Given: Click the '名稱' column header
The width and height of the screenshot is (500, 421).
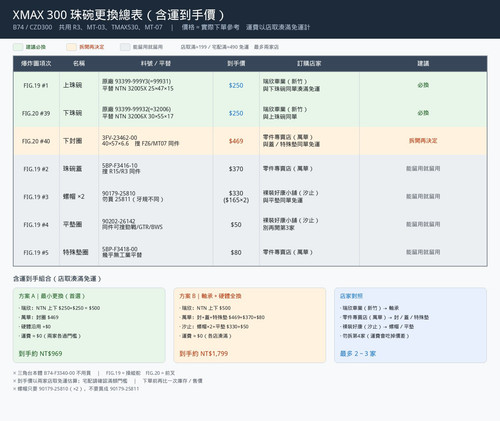Looking at the screenshot, I should [79, 63].
